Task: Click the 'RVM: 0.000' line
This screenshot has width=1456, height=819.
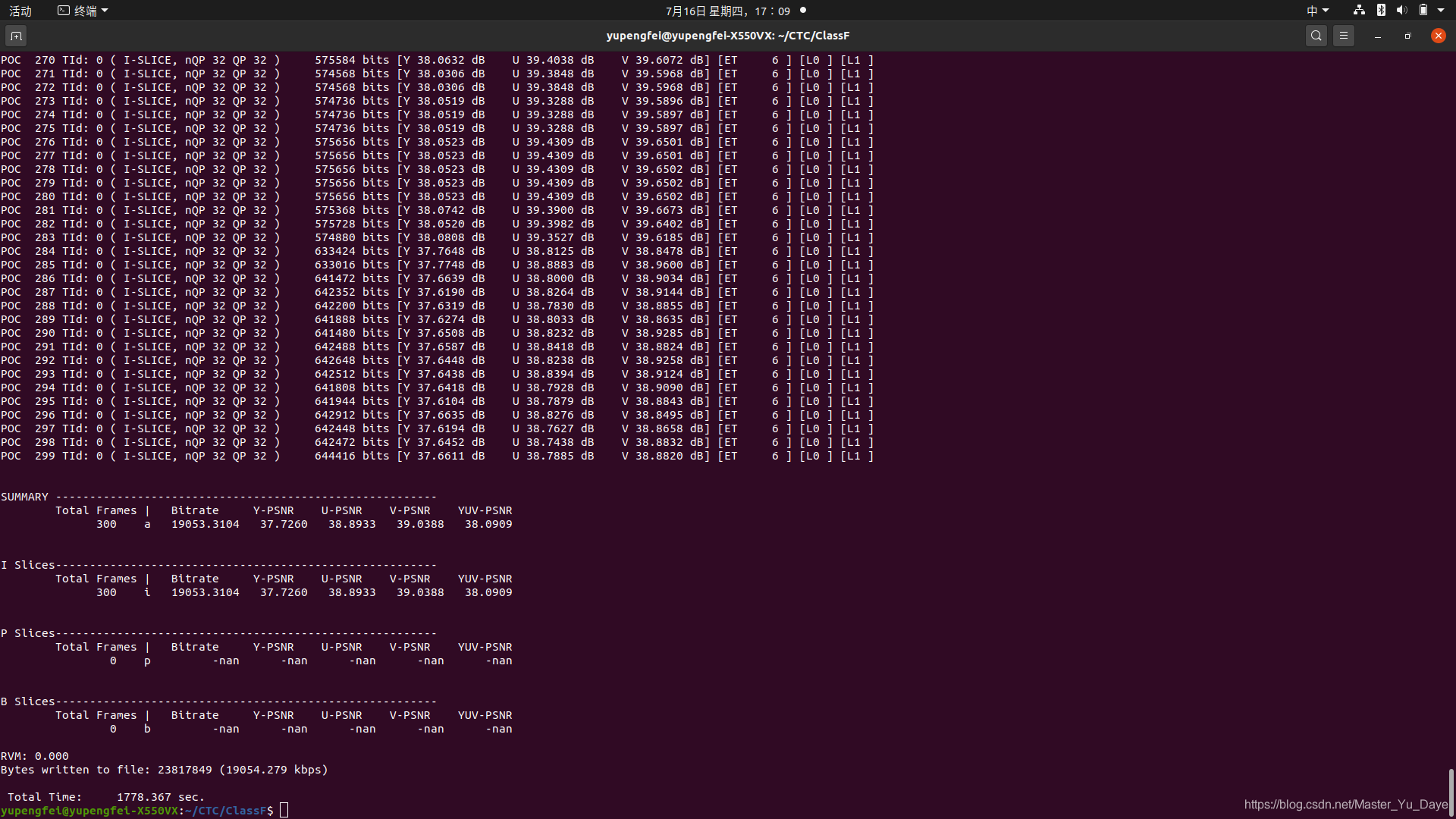Action: pos(35,756)
